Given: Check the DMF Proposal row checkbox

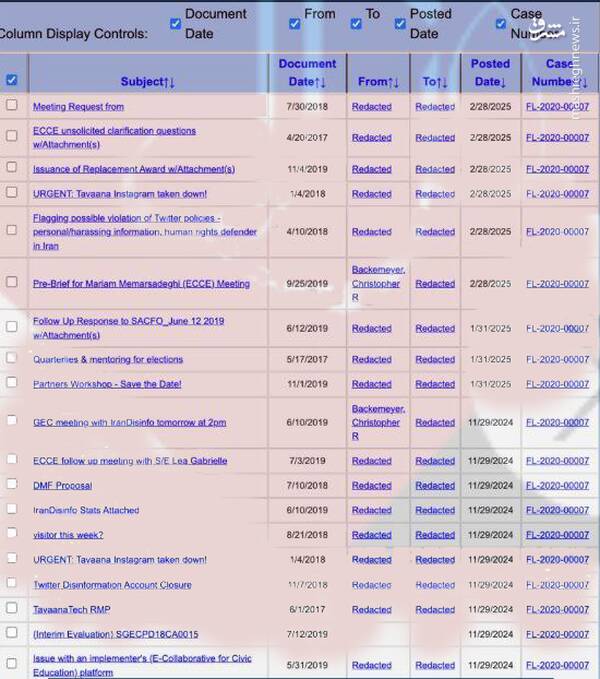Looking at the screenshot, I should [12, 484].
